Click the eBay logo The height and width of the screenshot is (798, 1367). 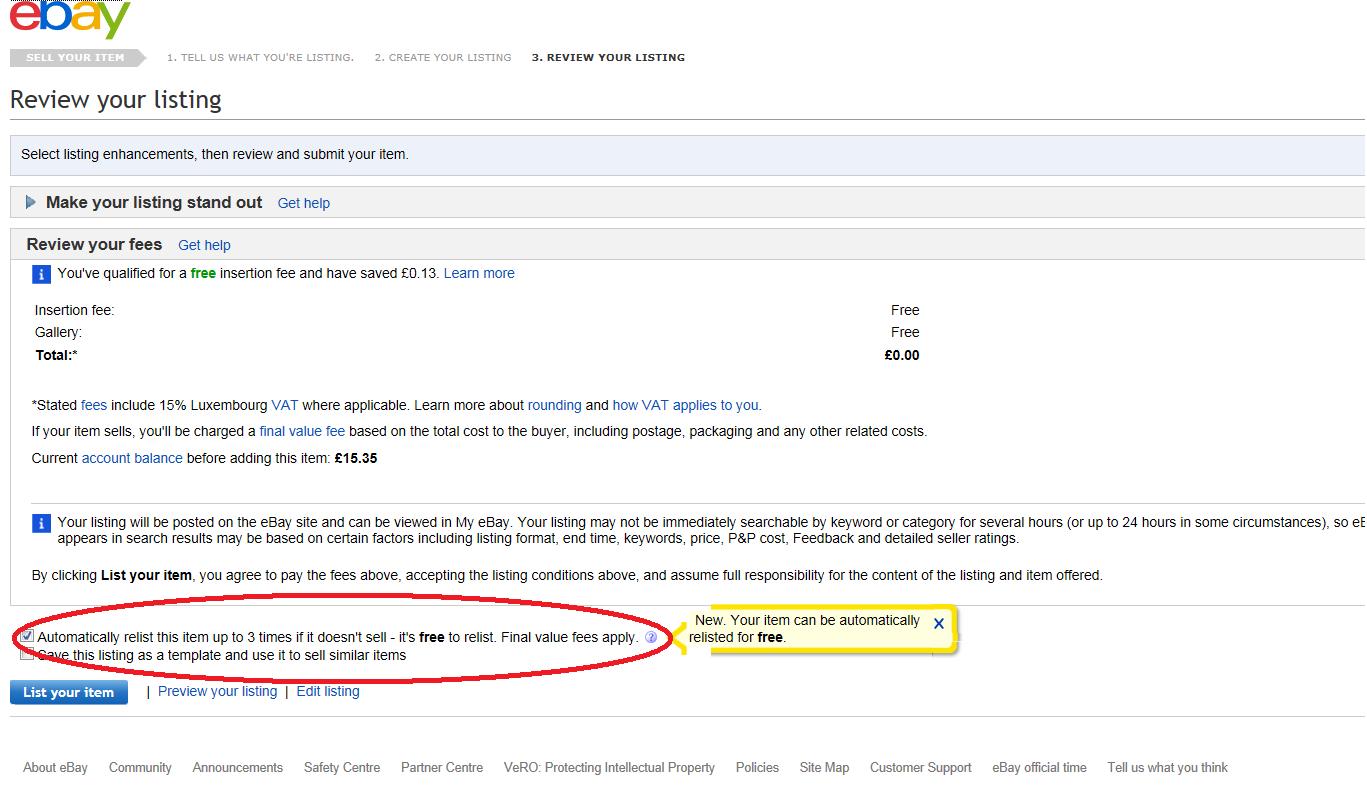pyautogui.click(x=70, y=18)
